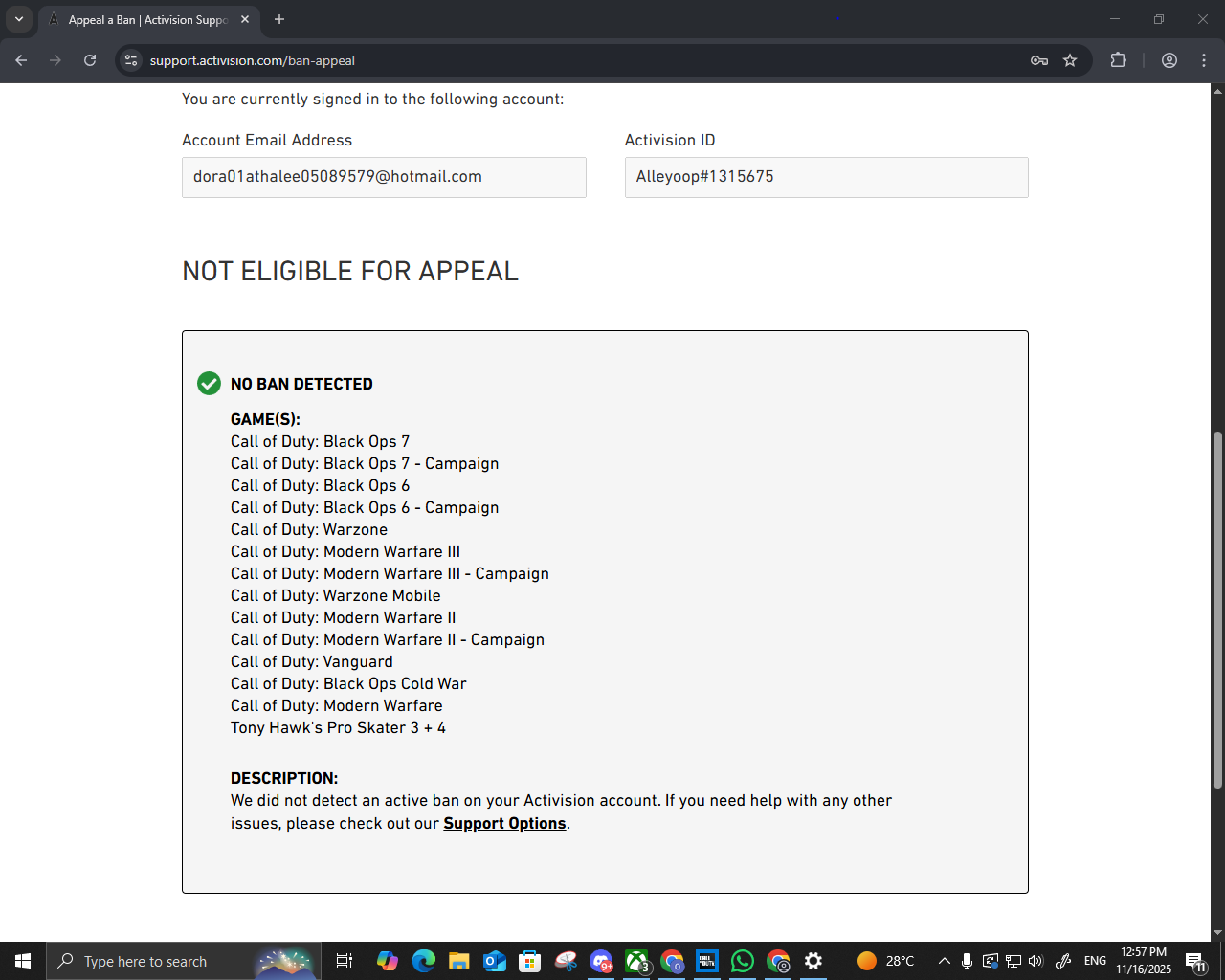Click the Activision ID field
The image size is (1225, 980).
click(827, 177)
